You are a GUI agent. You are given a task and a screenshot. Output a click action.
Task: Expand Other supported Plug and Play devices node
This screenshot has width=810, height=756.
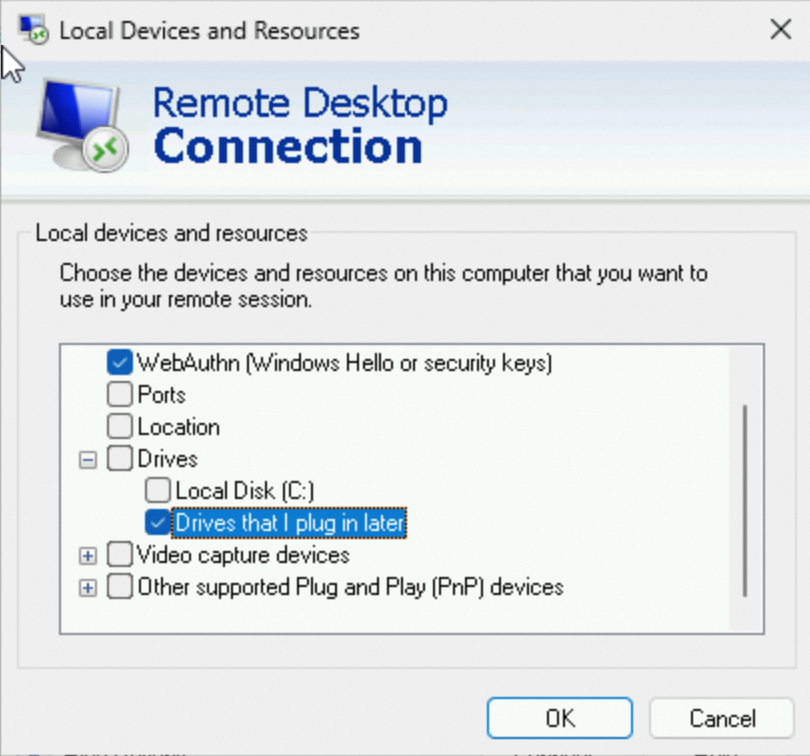(88, 588)
